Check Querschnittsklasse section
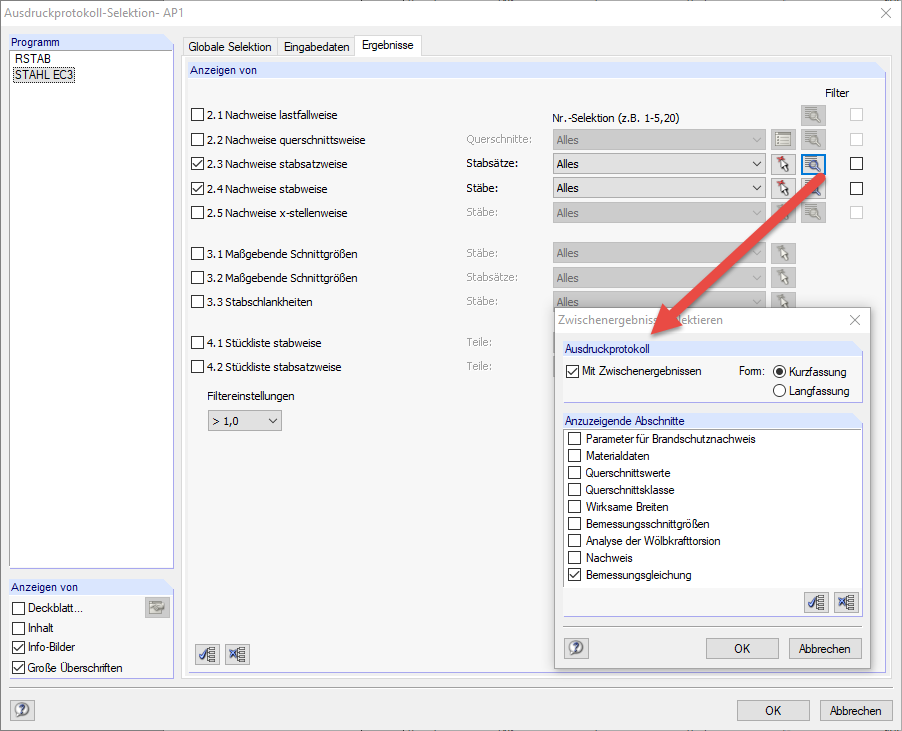This screenshot has height=731, width=902. [x=574, y=490]
